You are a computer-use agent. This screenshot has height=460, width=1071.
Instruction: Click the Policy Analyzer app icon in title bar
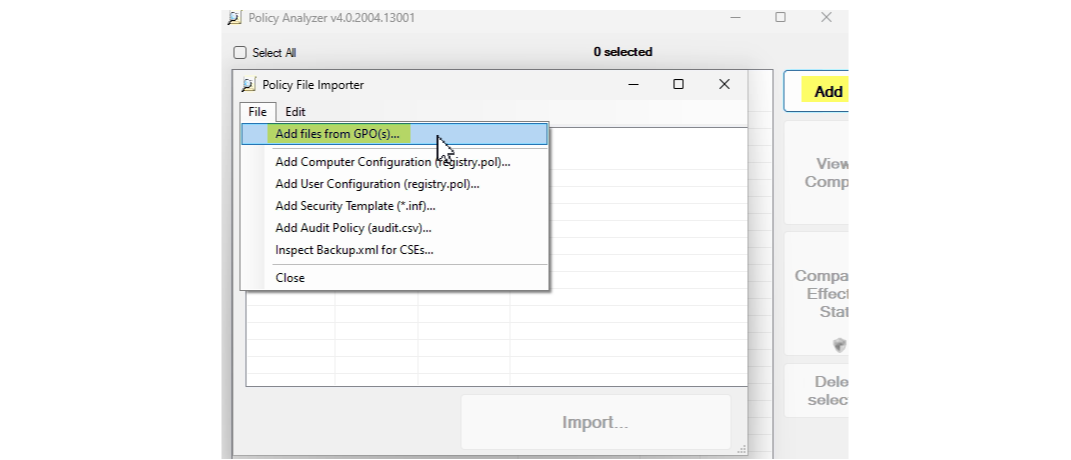pos(235,18)
